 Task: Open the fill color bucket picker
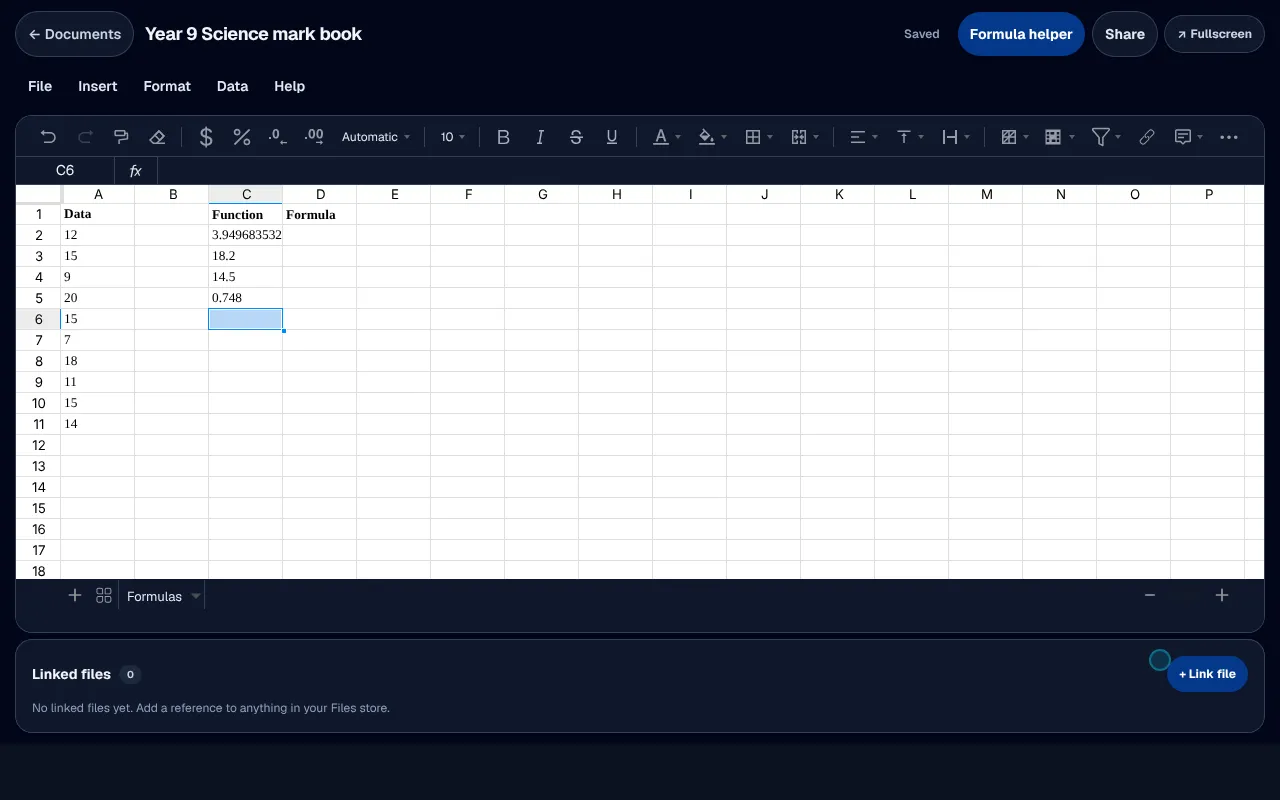pyautogui.click(x=712, y=137)
